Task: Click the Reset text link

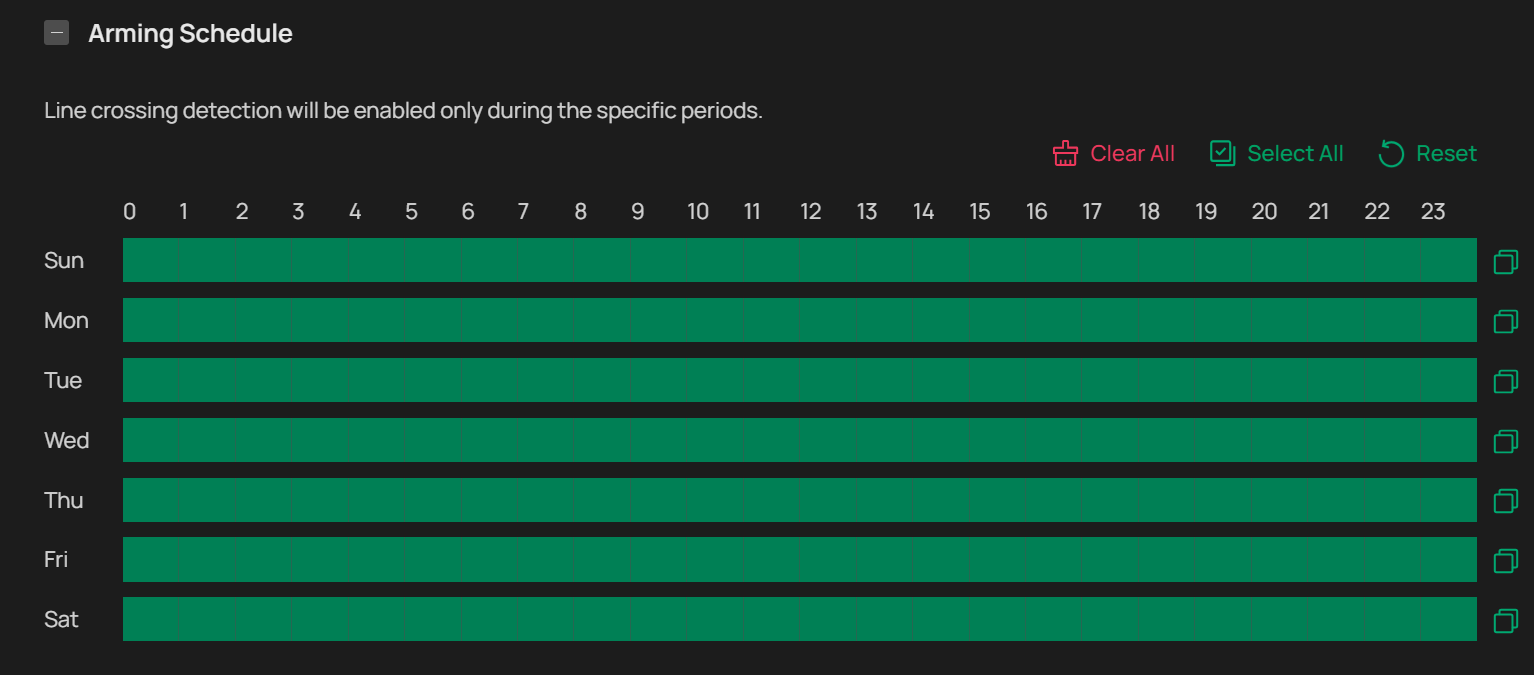Action: tap(1446, 153)
